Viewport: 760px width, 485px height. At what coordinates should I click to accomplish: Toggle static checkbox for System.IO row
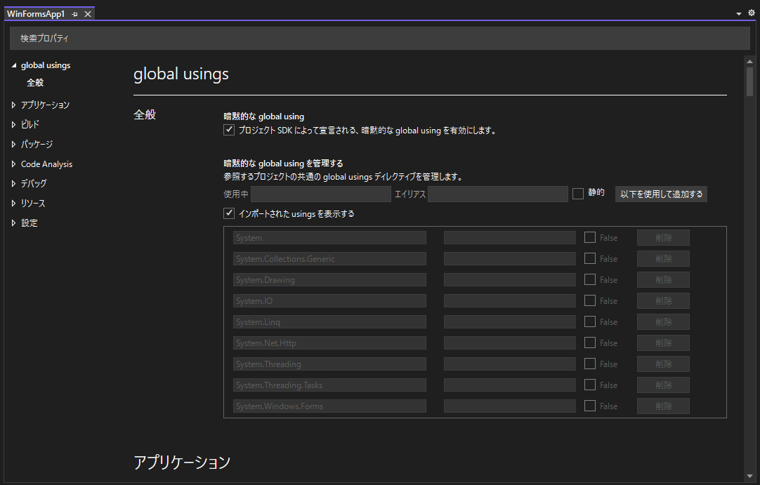tap(590, 301)
